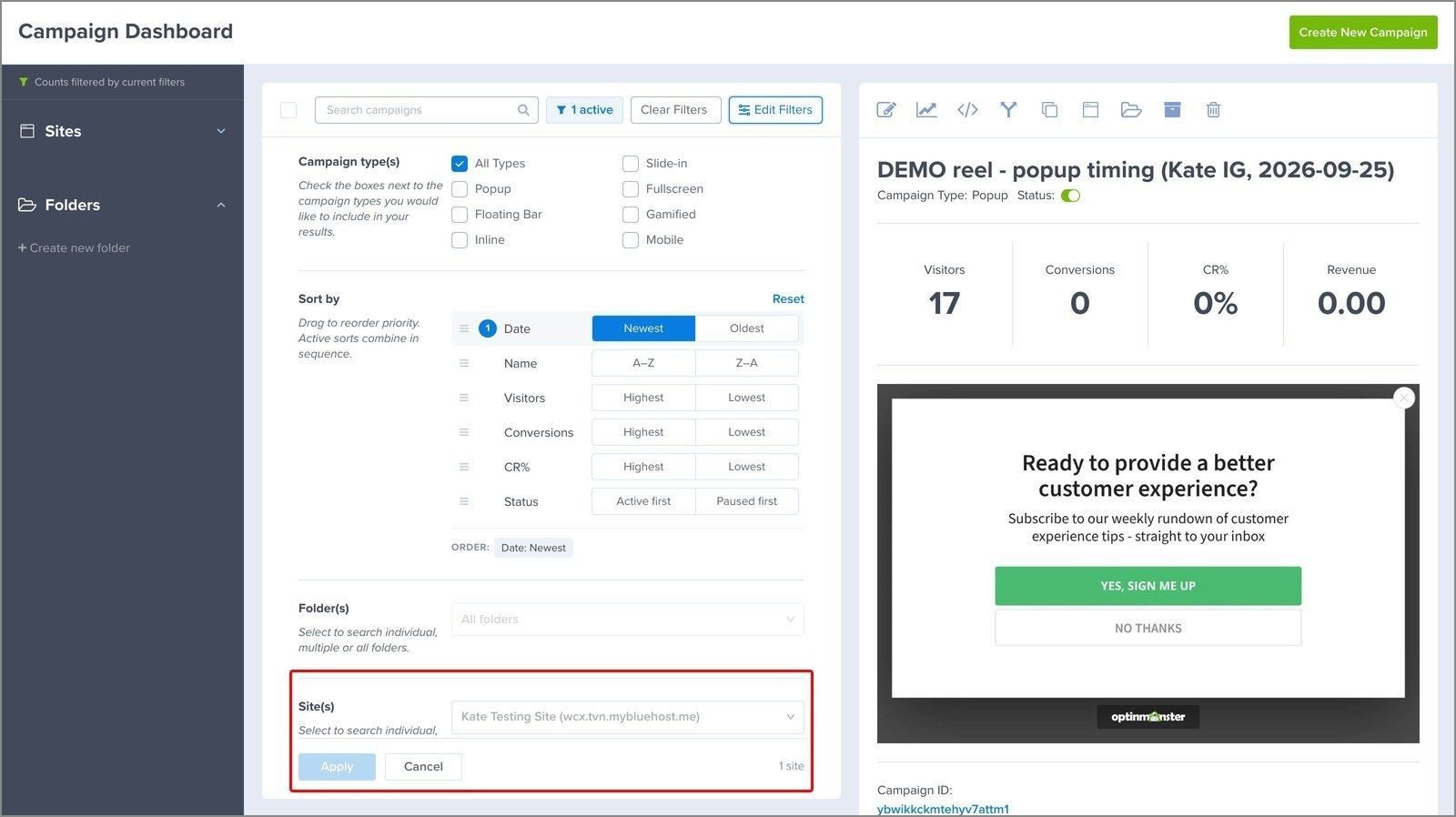Click the move to folder icon
1456x817 pixels.
click(1131, 110)
